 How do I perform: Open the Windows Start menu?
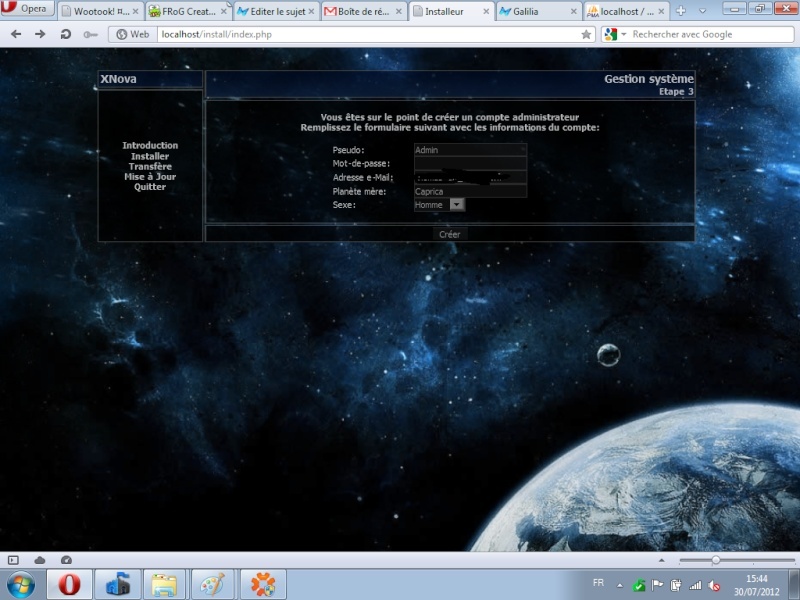(21, 584)
